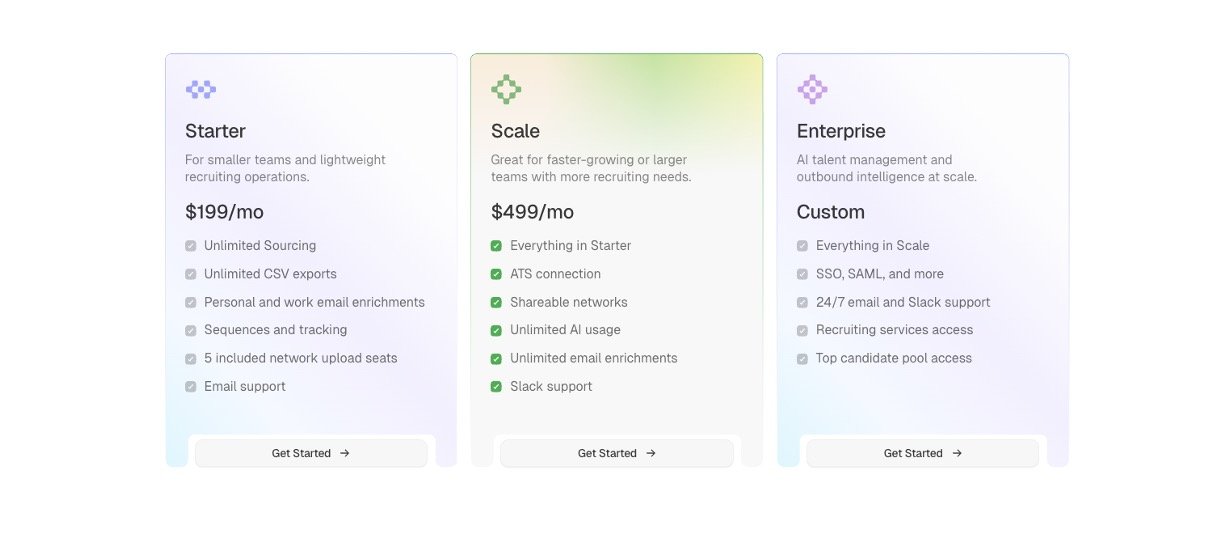Click the arrow icon in Enterprise's Get Started button

[957, 453]
